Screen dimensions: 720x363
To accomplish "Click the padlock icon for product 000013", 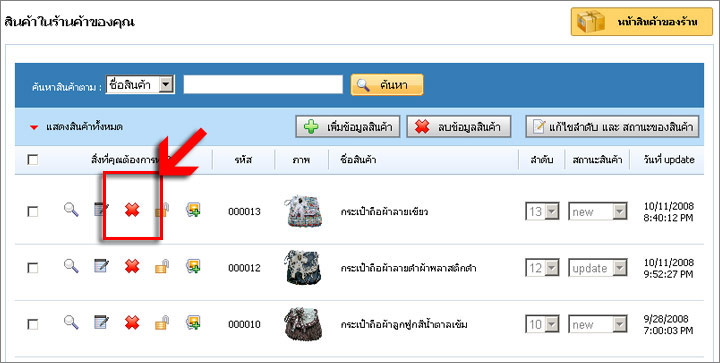I will pos(162,210).
